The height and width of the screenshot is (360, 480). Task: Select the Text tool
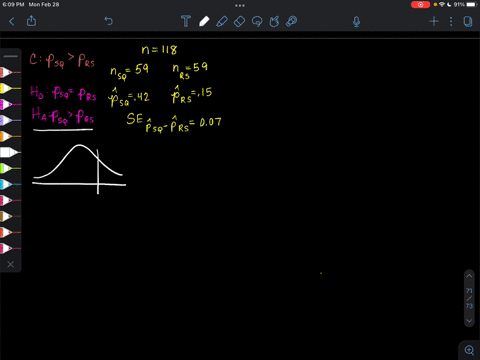tap(186, 21)
